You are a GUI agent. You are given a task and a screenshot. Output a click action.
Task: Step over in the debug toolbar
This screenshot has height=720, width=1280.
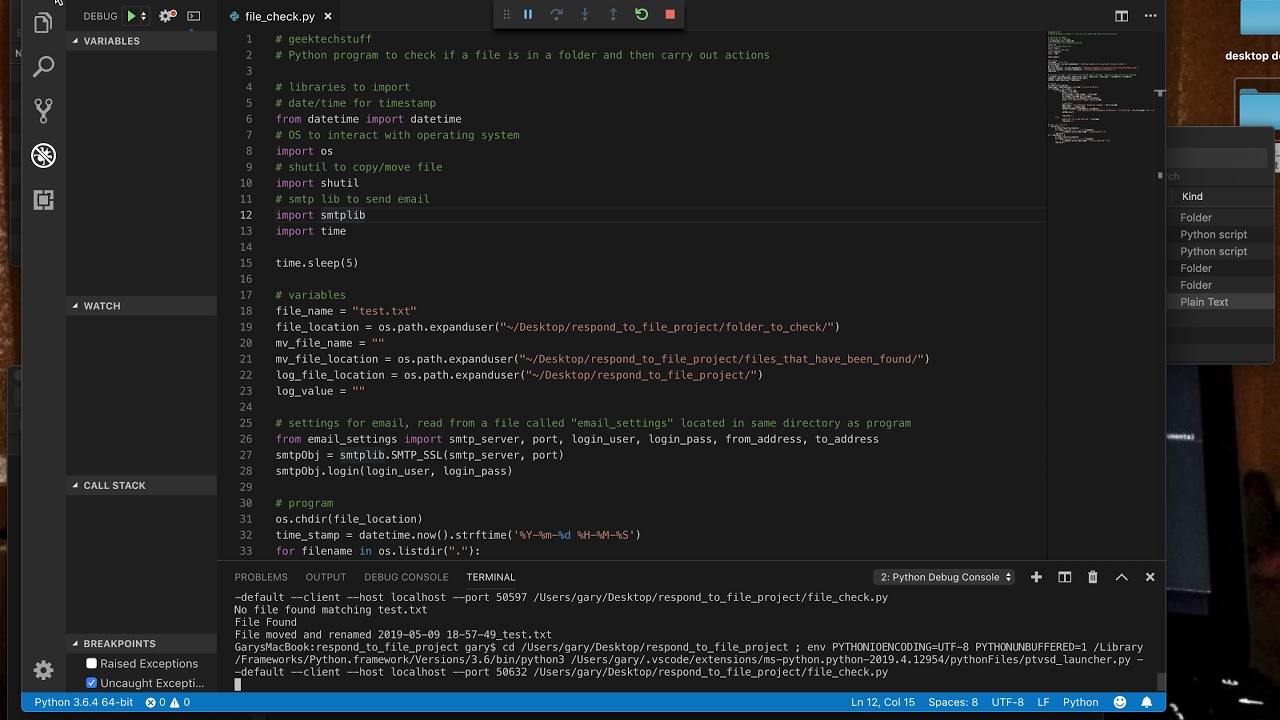[557, 14]
